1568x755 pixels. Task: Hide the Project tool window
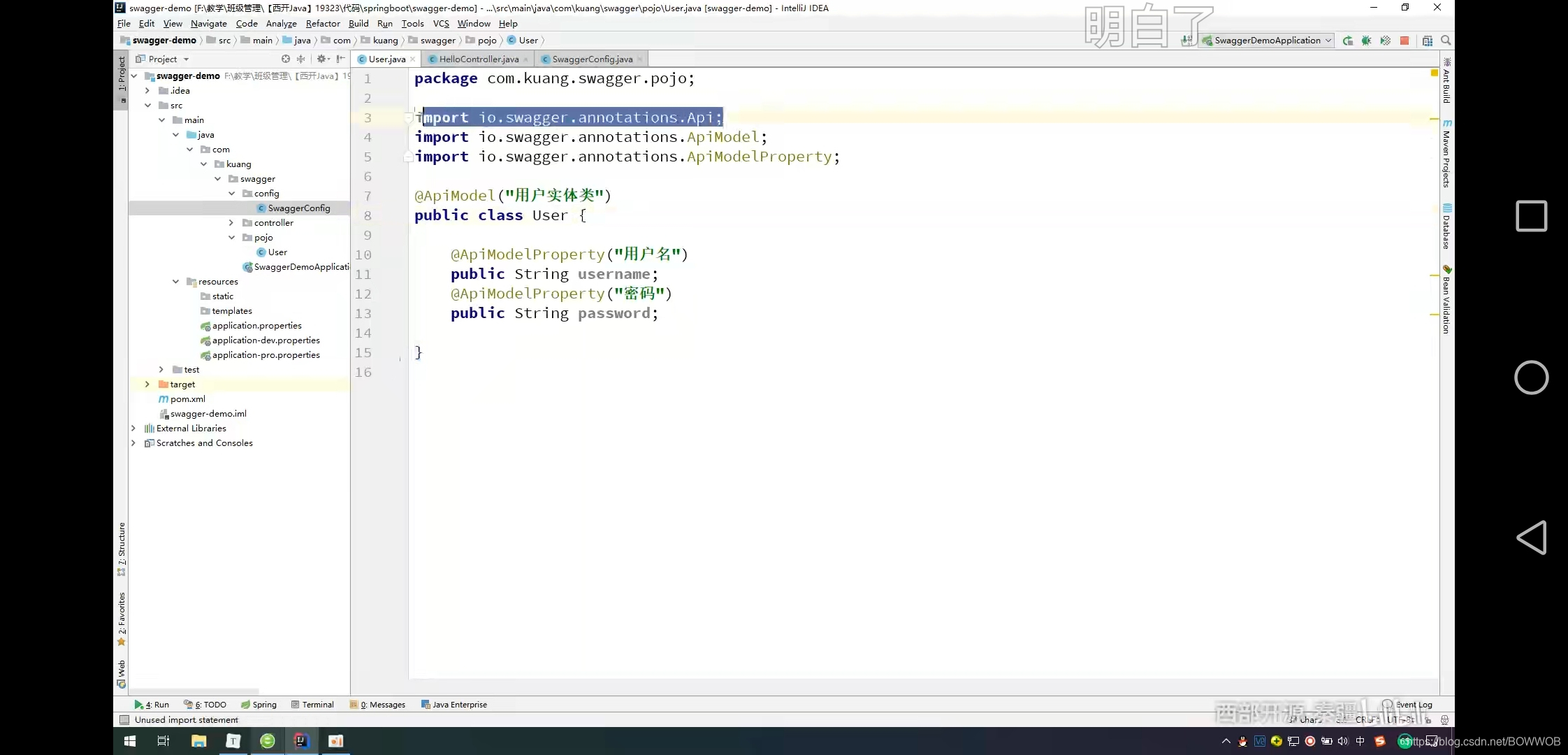pos(340,59)
